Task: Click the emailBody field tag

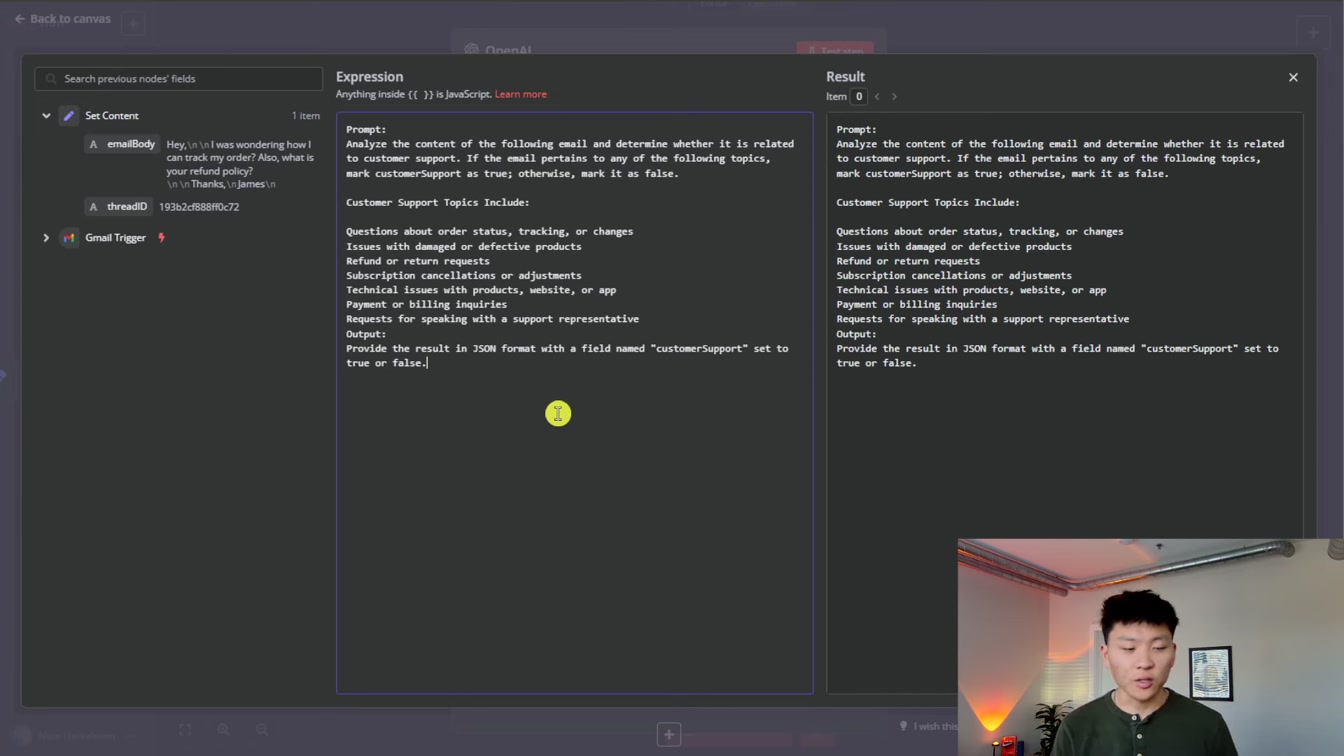Action: pyautogui.click(x=122, y=144)
